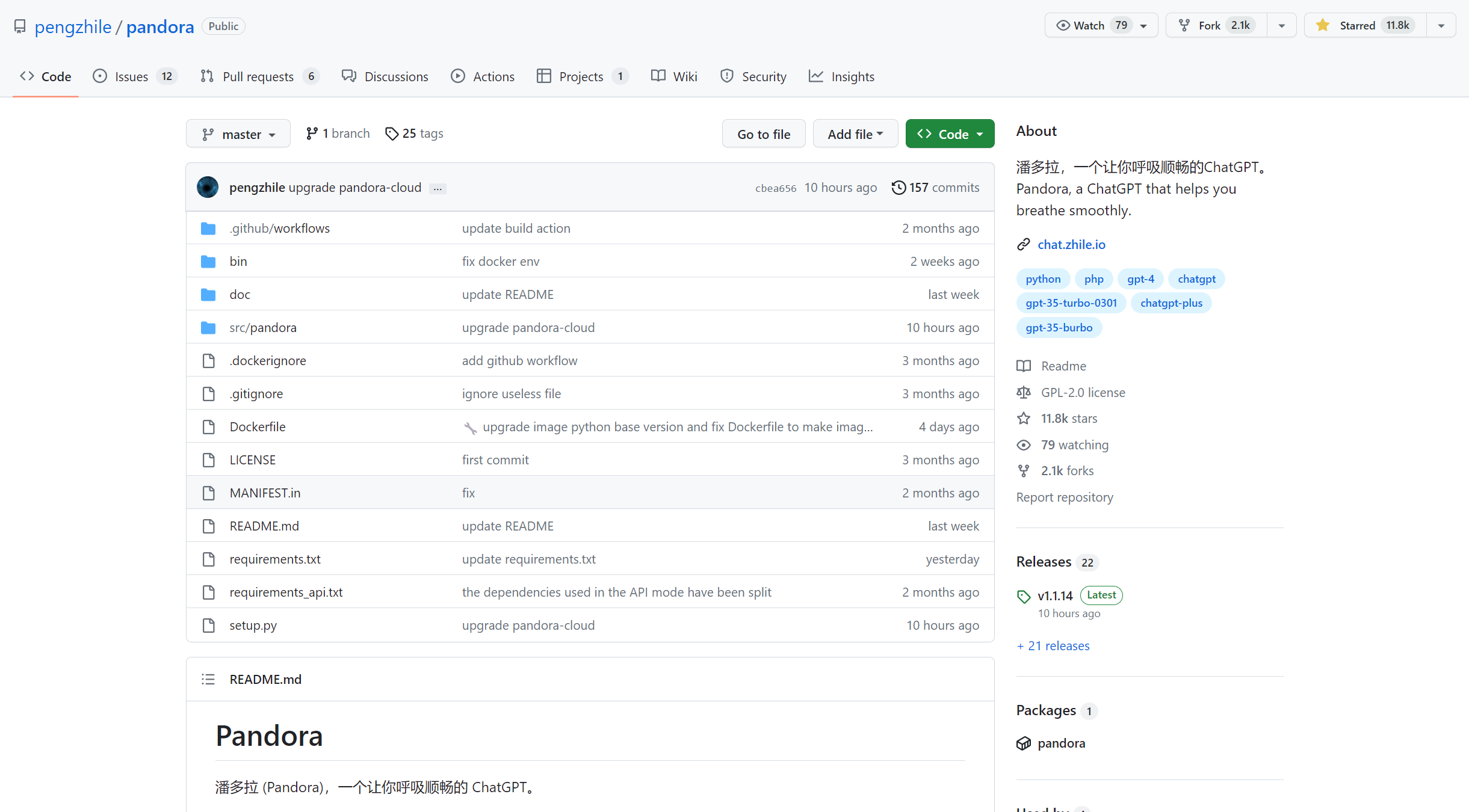Open the Insights tab
The width and height of the screenshot is (1469, 812).
[x=841, y=76]
